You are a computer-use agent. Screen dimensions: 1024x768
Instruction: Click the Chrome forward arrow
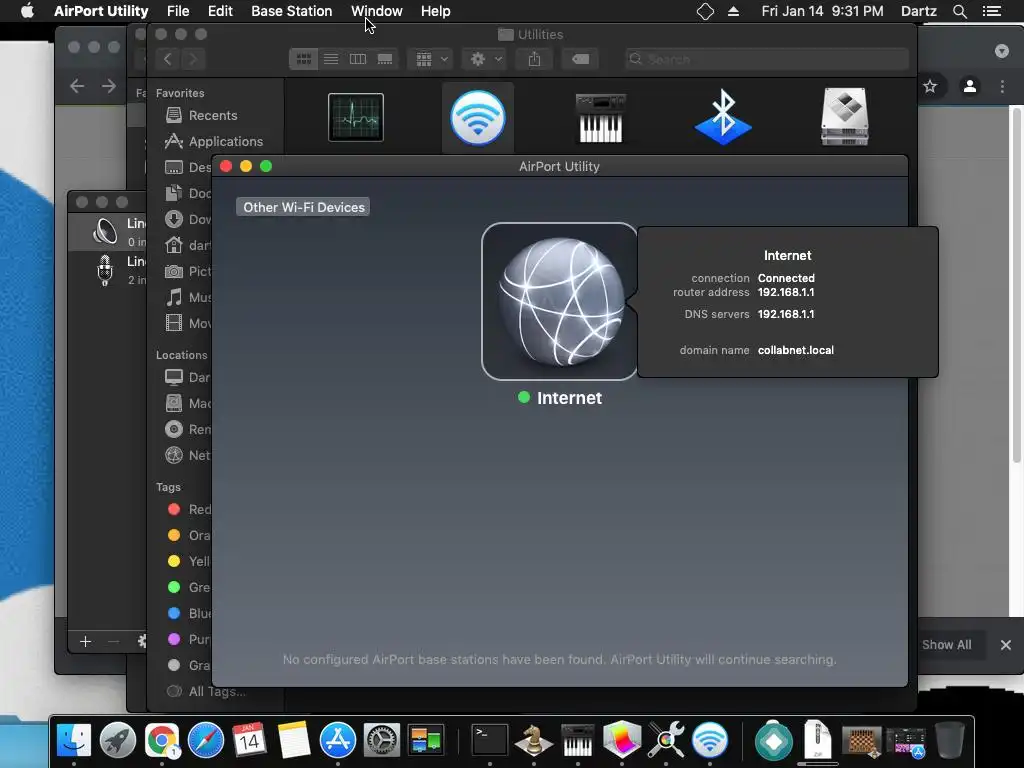109,86
